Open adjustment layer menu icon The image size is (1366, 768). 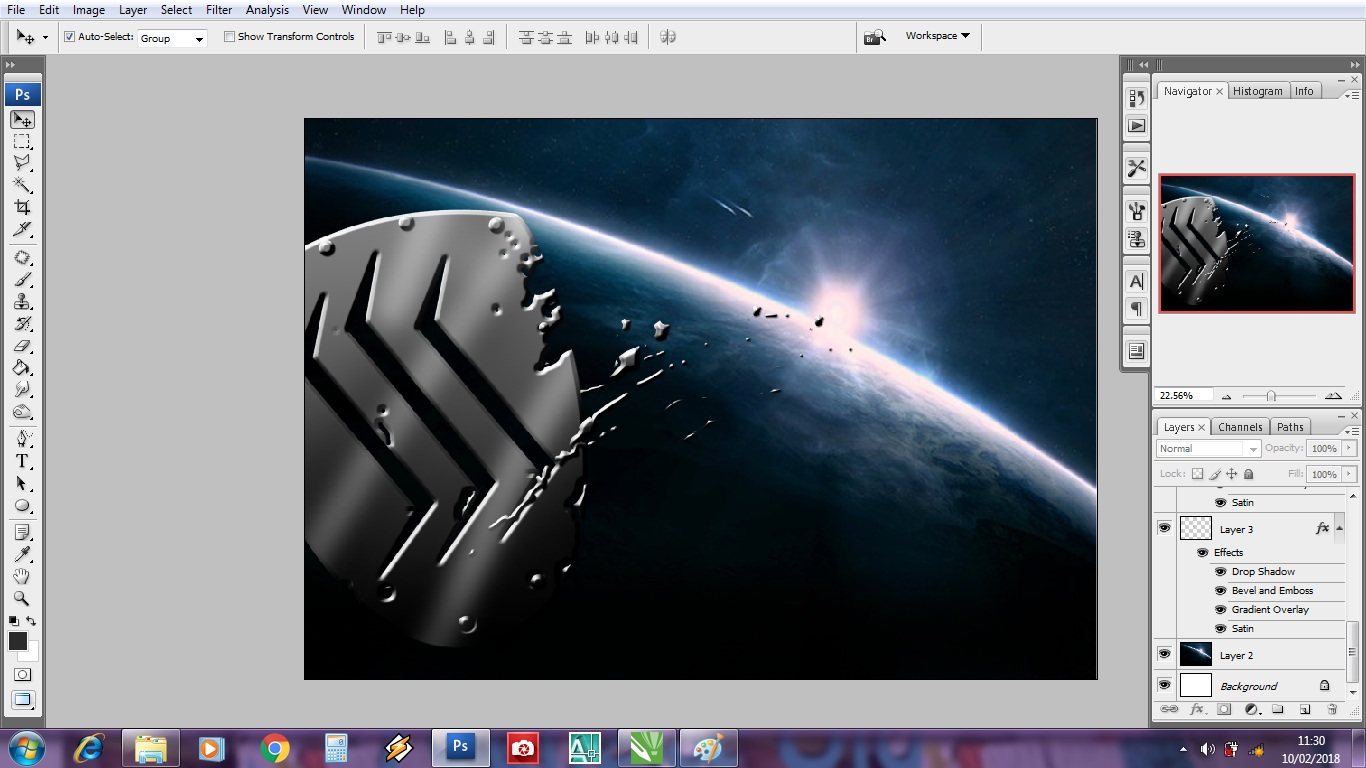(1251, 709)
